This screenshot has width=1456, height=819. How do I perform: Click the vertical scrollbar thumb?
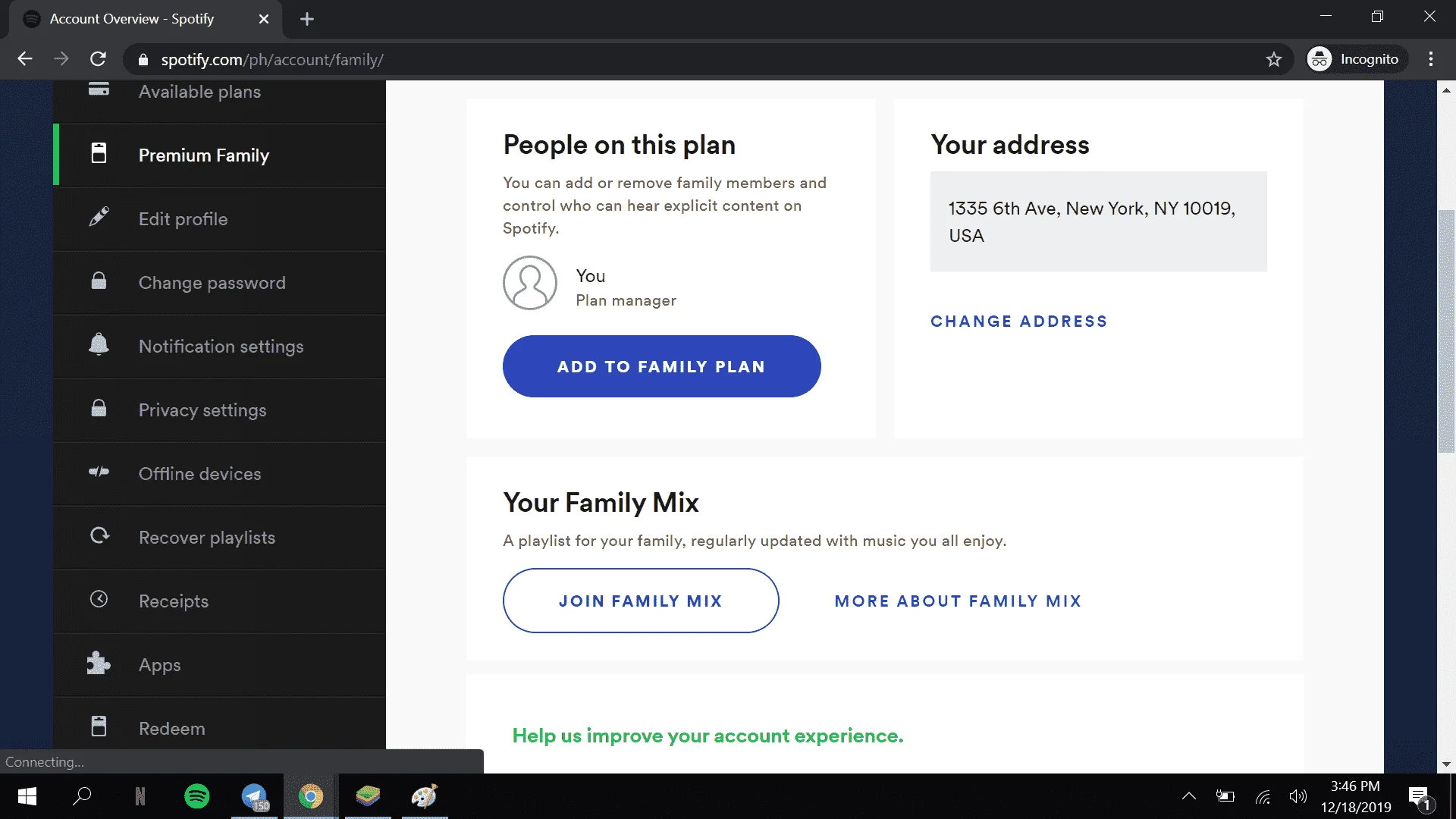click(x=1446, y=331)
